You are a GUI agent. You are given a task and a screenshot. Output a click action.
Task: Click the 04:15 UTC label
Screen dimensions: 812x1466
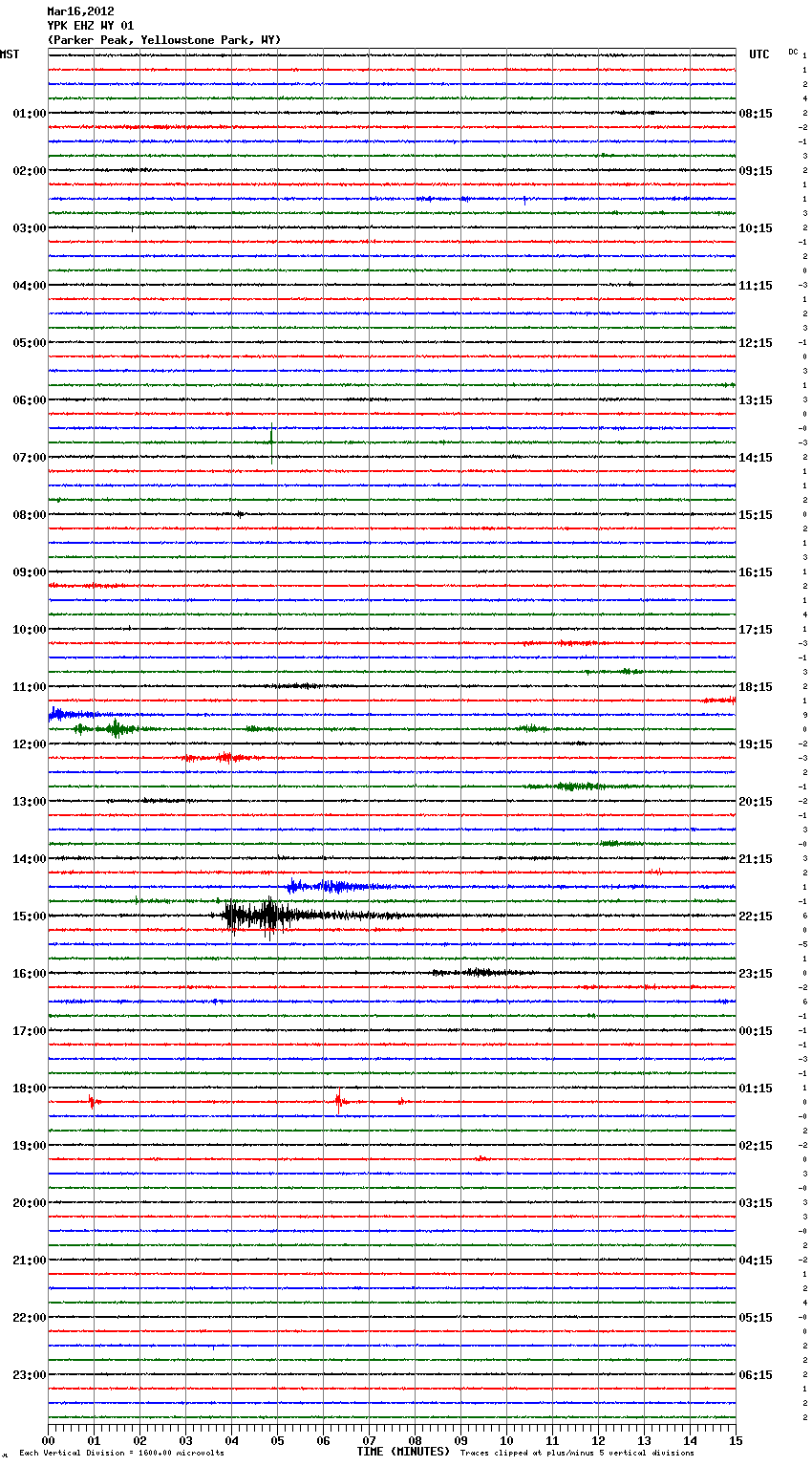click(756, 1261)
